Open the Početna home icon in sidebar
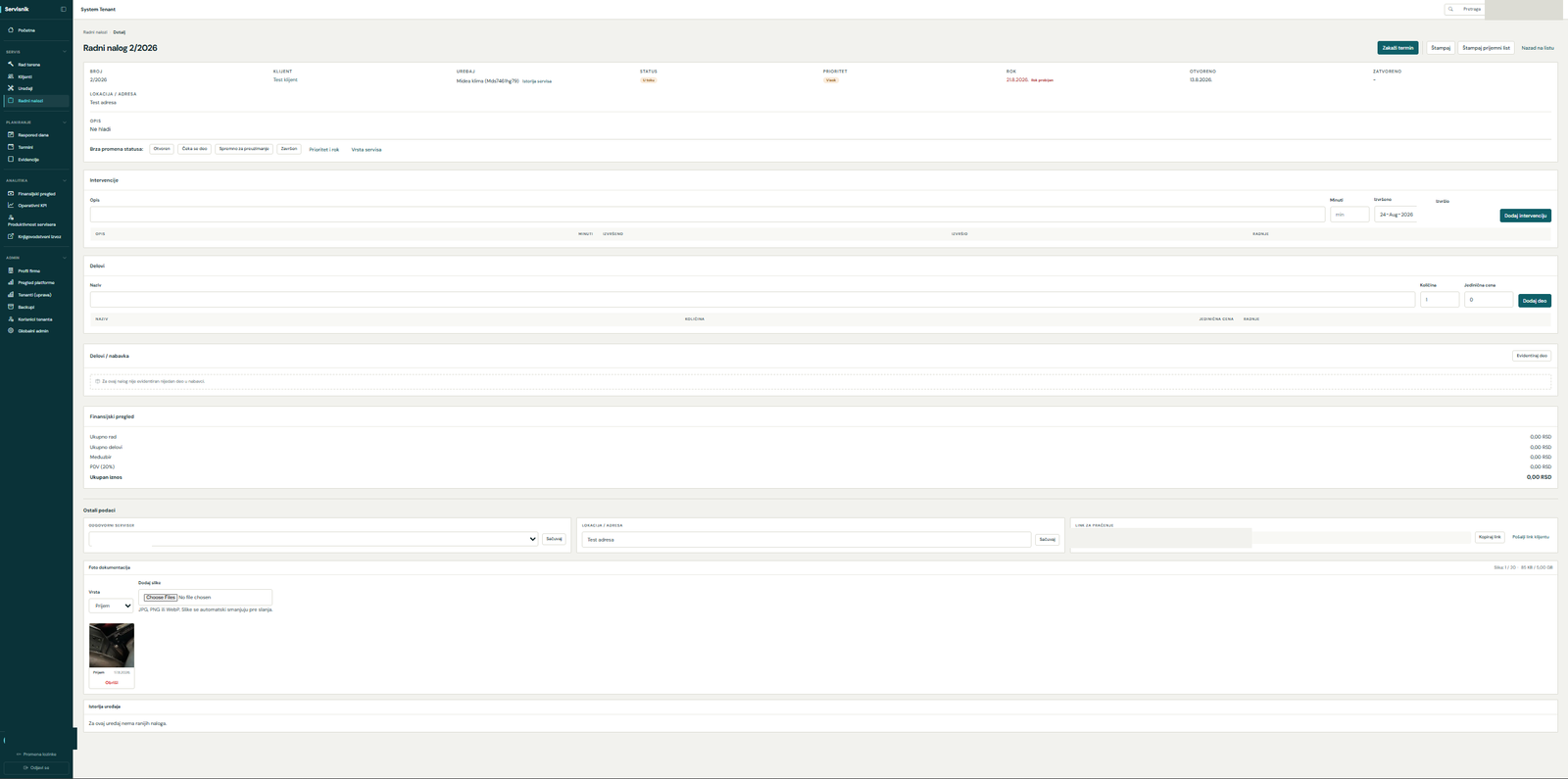Viewport: 1568px width, 779px height. tap(11, 30)
